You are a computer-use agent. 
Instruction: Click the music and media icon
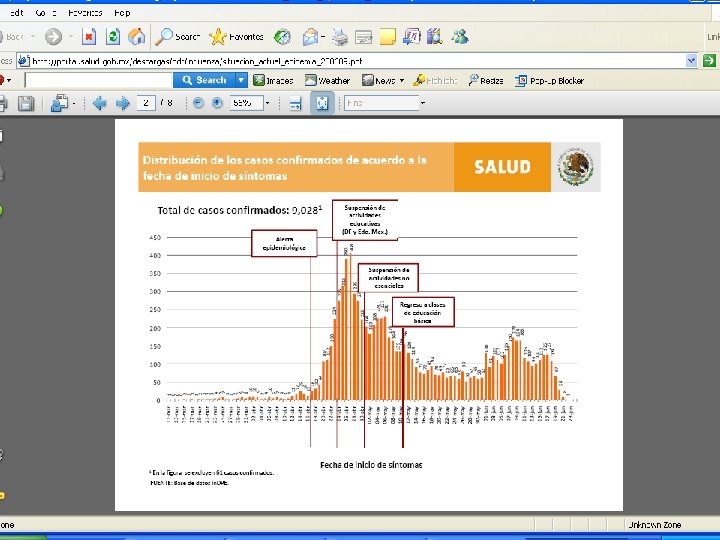pos(411,37)
